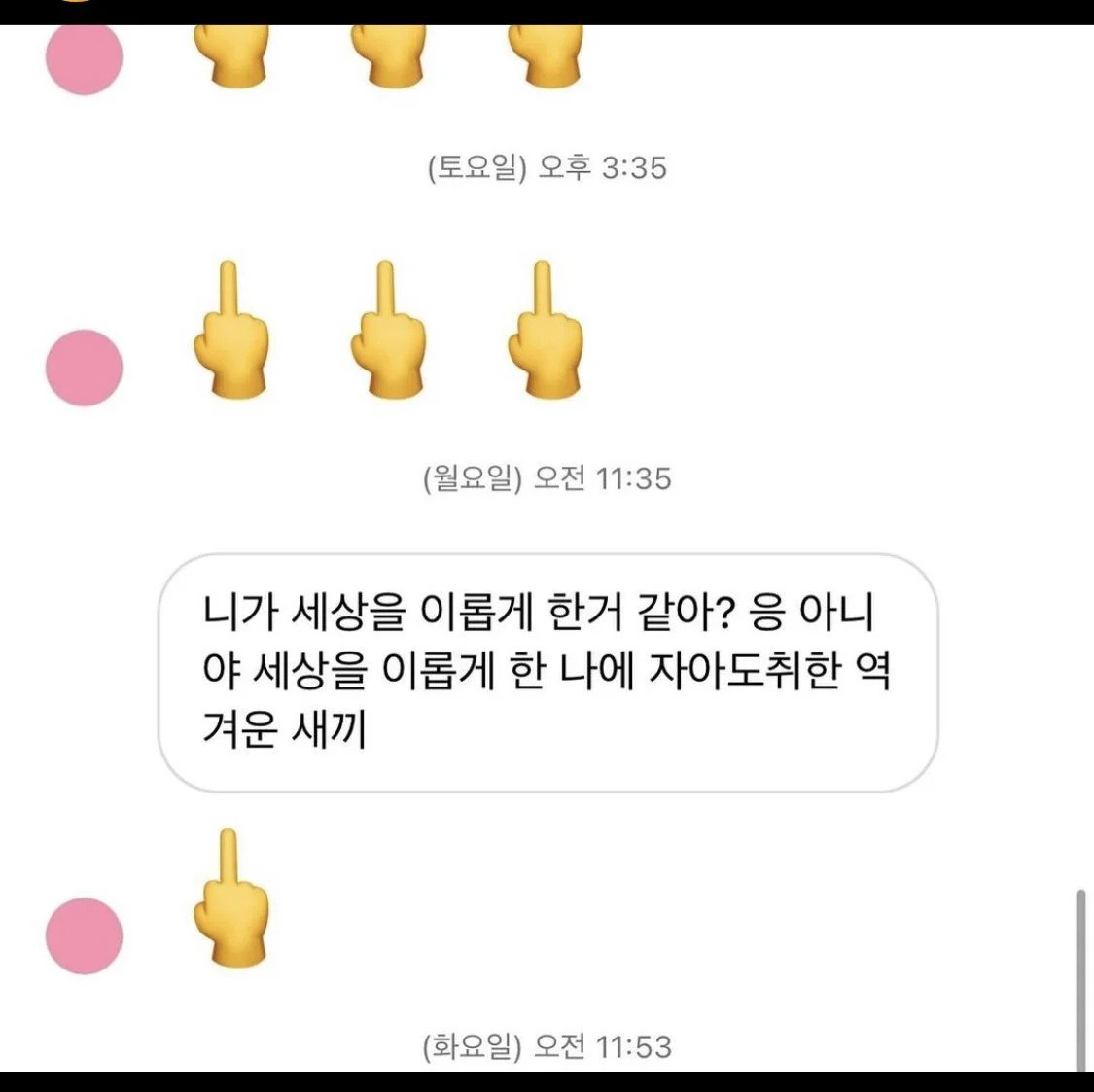Click the first of three full middle-finger emojis

pyautogui.click(x=230, y=330)
